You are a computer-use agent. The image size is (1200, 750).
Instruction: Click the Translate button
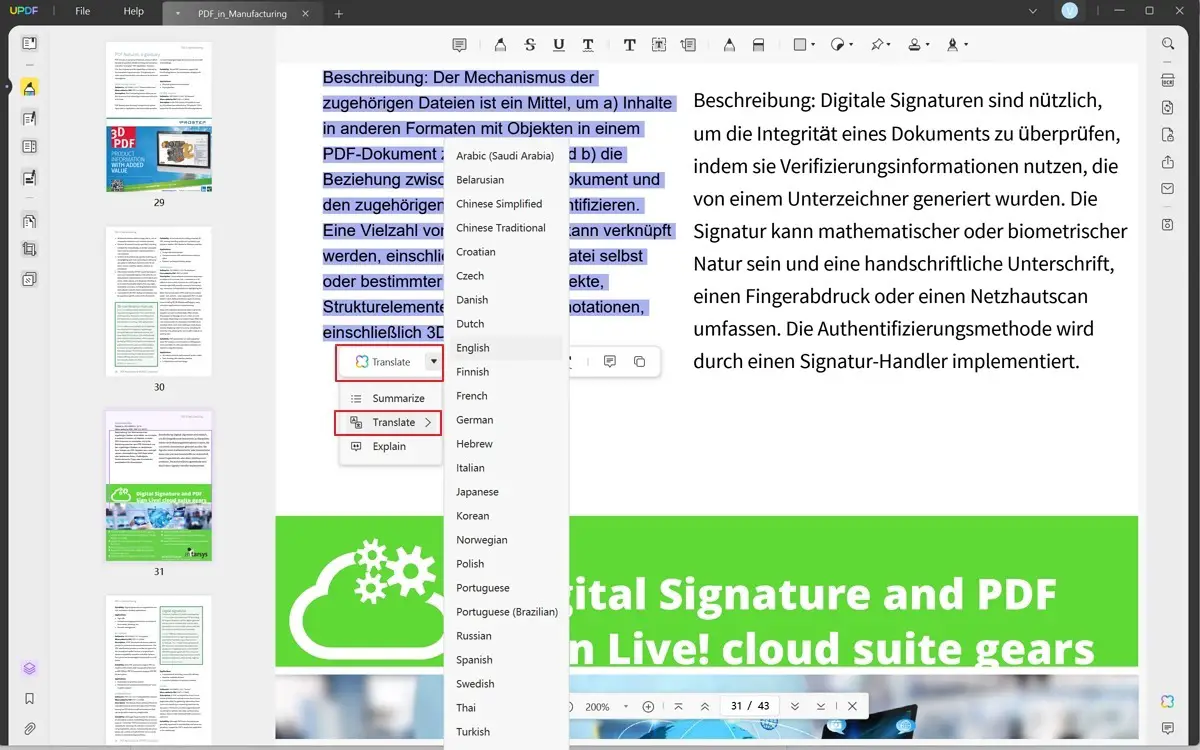(388, 361)
